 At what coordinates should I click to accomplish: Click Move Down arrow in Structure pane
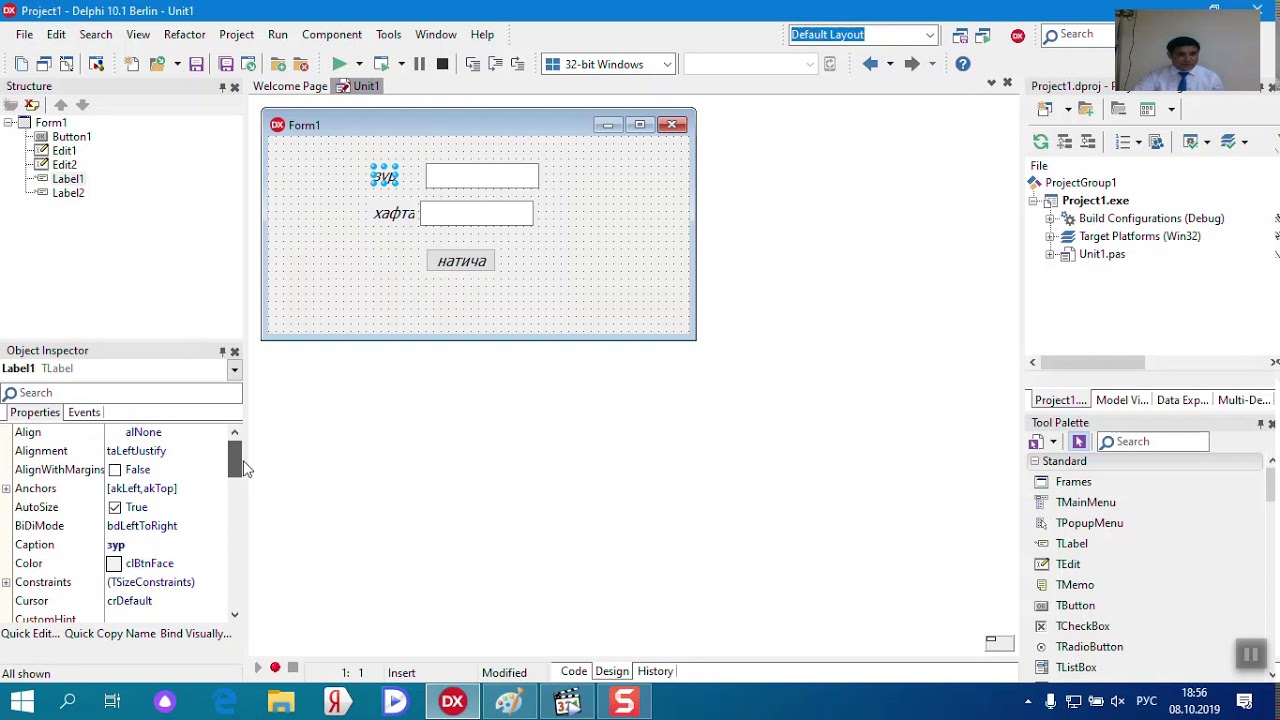click(82, 105)
